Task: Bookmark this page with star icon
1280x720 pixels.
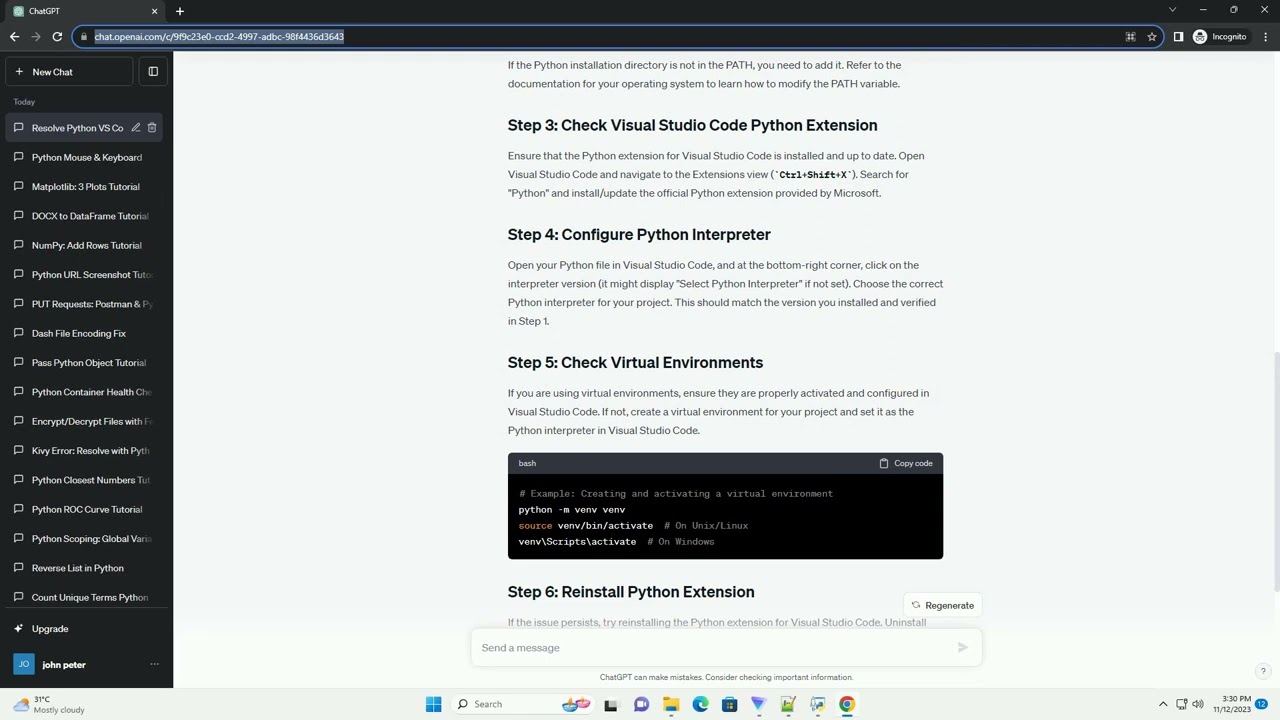Action: (1152, 37)
